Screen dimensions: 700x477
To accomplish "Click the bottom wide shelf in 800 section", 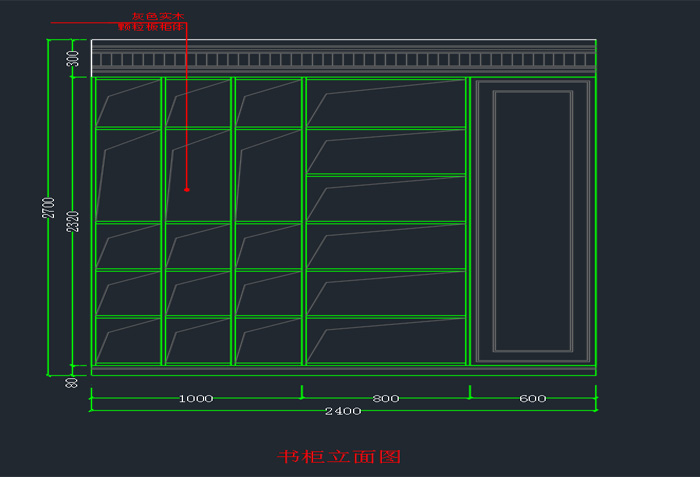I will 385,340.
